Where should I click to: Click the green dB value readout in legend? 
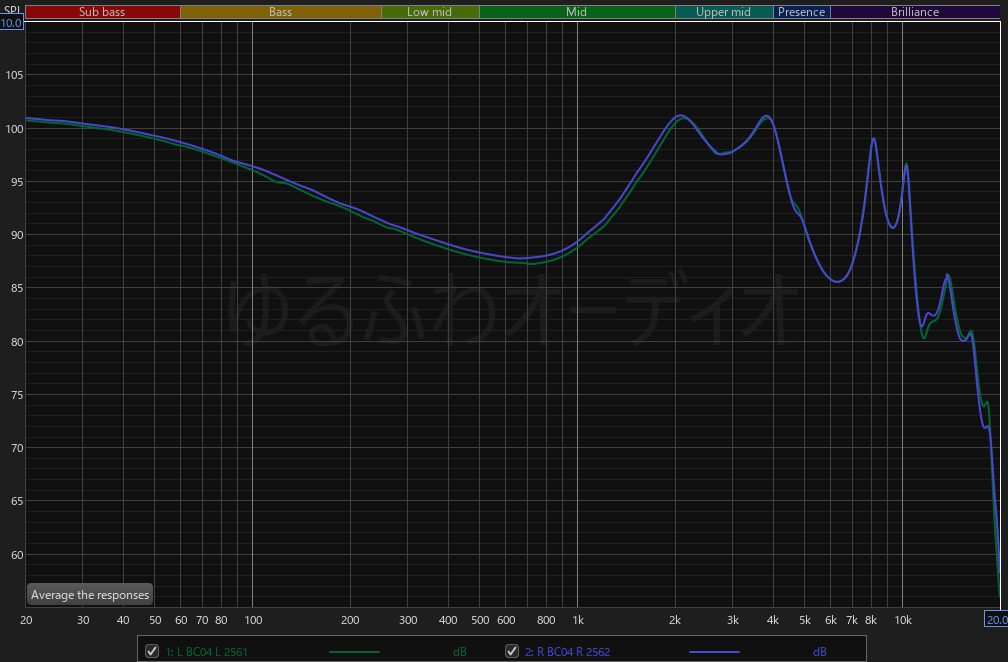pyautogui.click(x=460, y=652)
